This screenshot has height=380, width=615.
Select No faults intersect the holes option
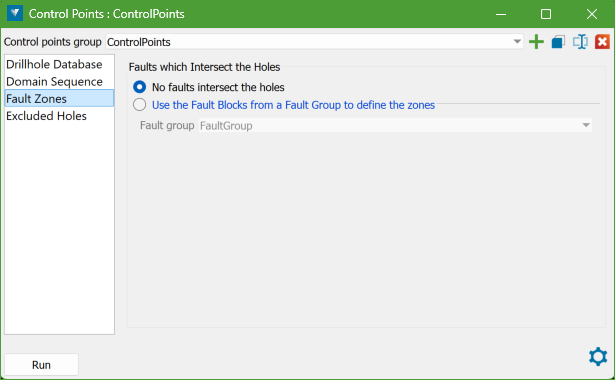[139, 87]
